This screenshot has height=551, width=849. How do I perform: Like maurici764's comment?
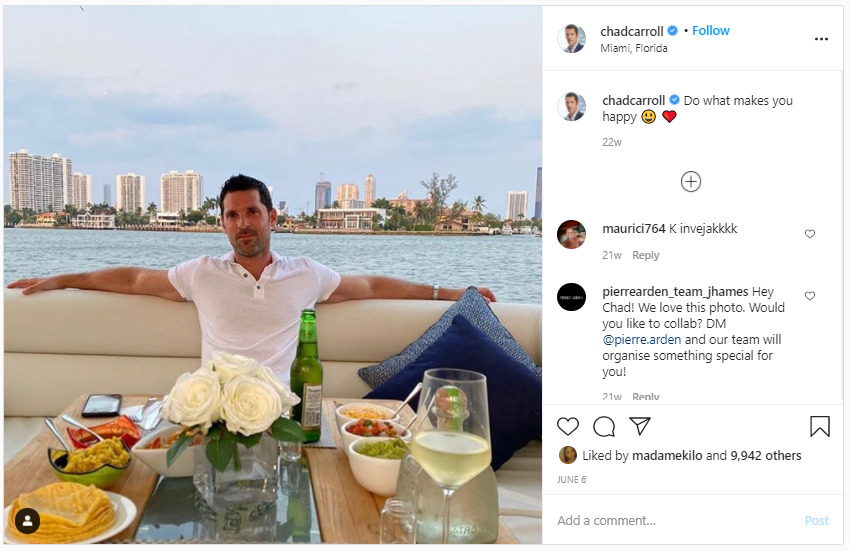coord(810,234)
